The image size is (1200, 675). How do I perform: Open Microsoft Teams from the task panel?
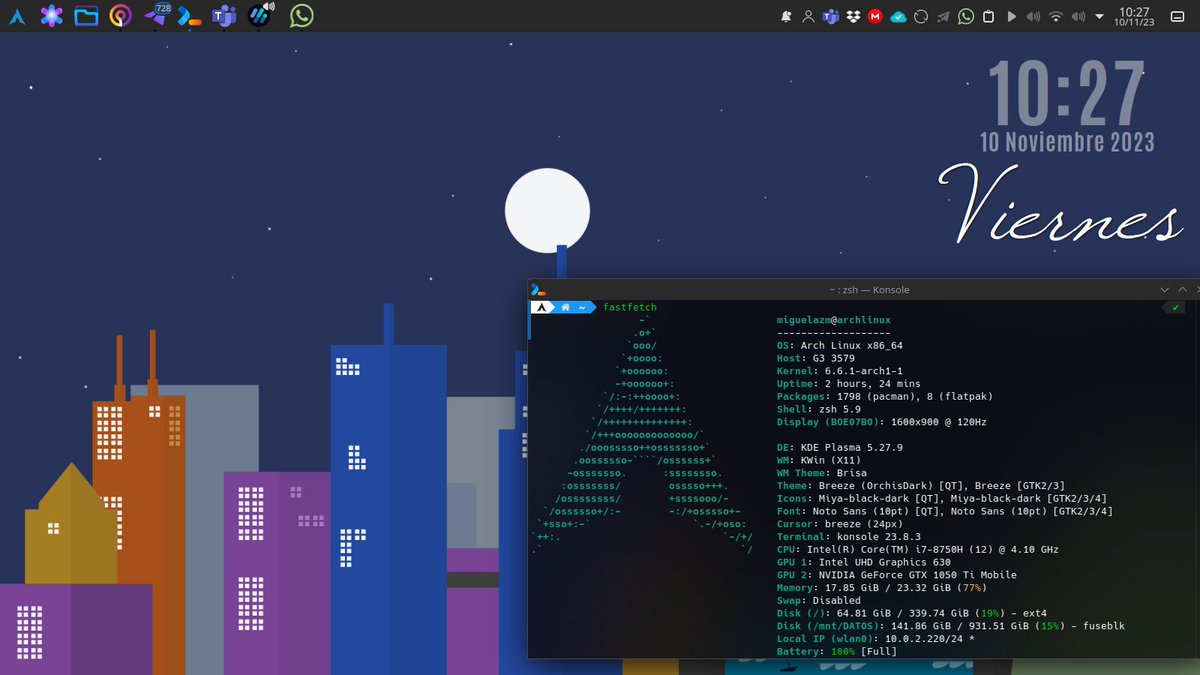tap(224, 16)
